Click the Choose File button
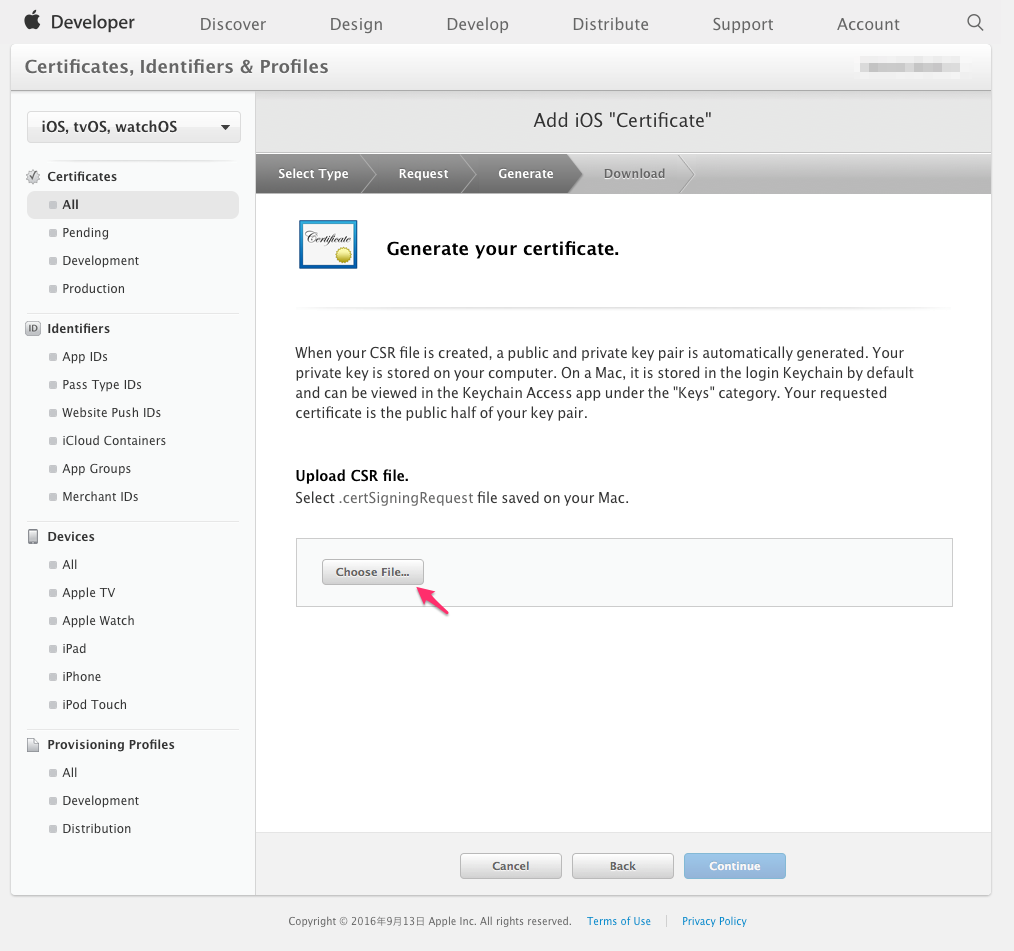This screenshot has height=951, width=1014. 372,572
